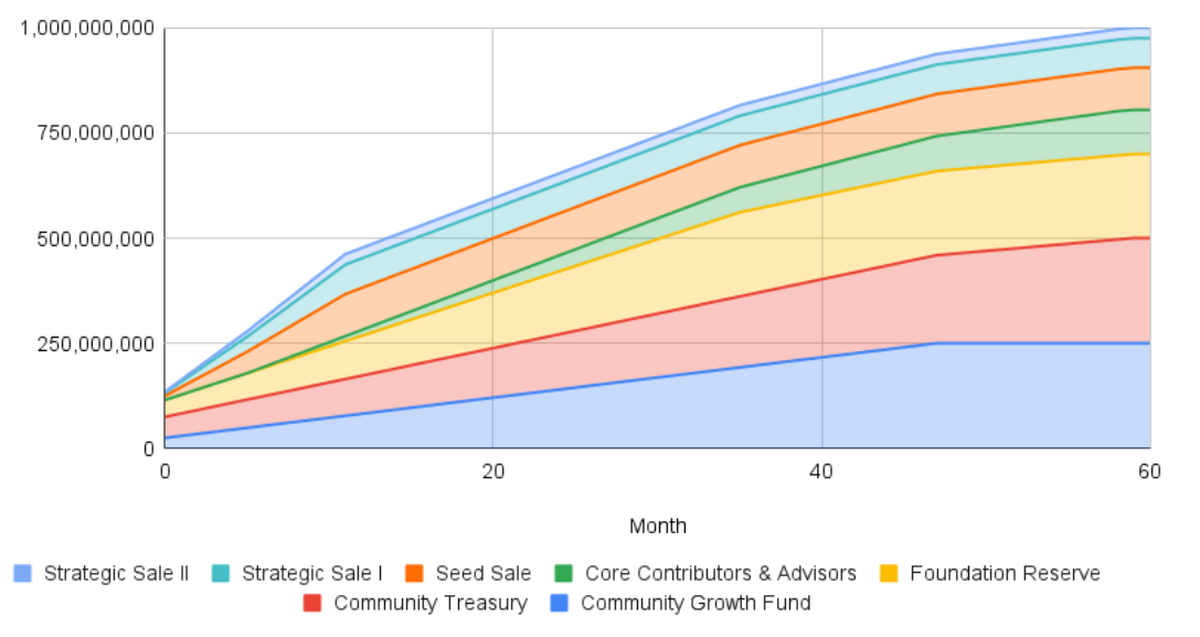The width and height of the screenshot is (1200, 637).
Task: Select the 40 label on the Month axis
Action: [821, 472]
